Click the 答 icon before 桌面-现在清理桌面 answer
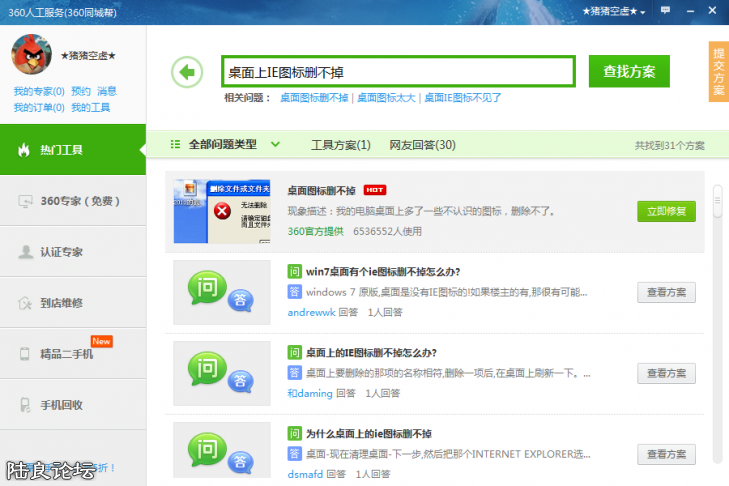 tap(294, 453)
